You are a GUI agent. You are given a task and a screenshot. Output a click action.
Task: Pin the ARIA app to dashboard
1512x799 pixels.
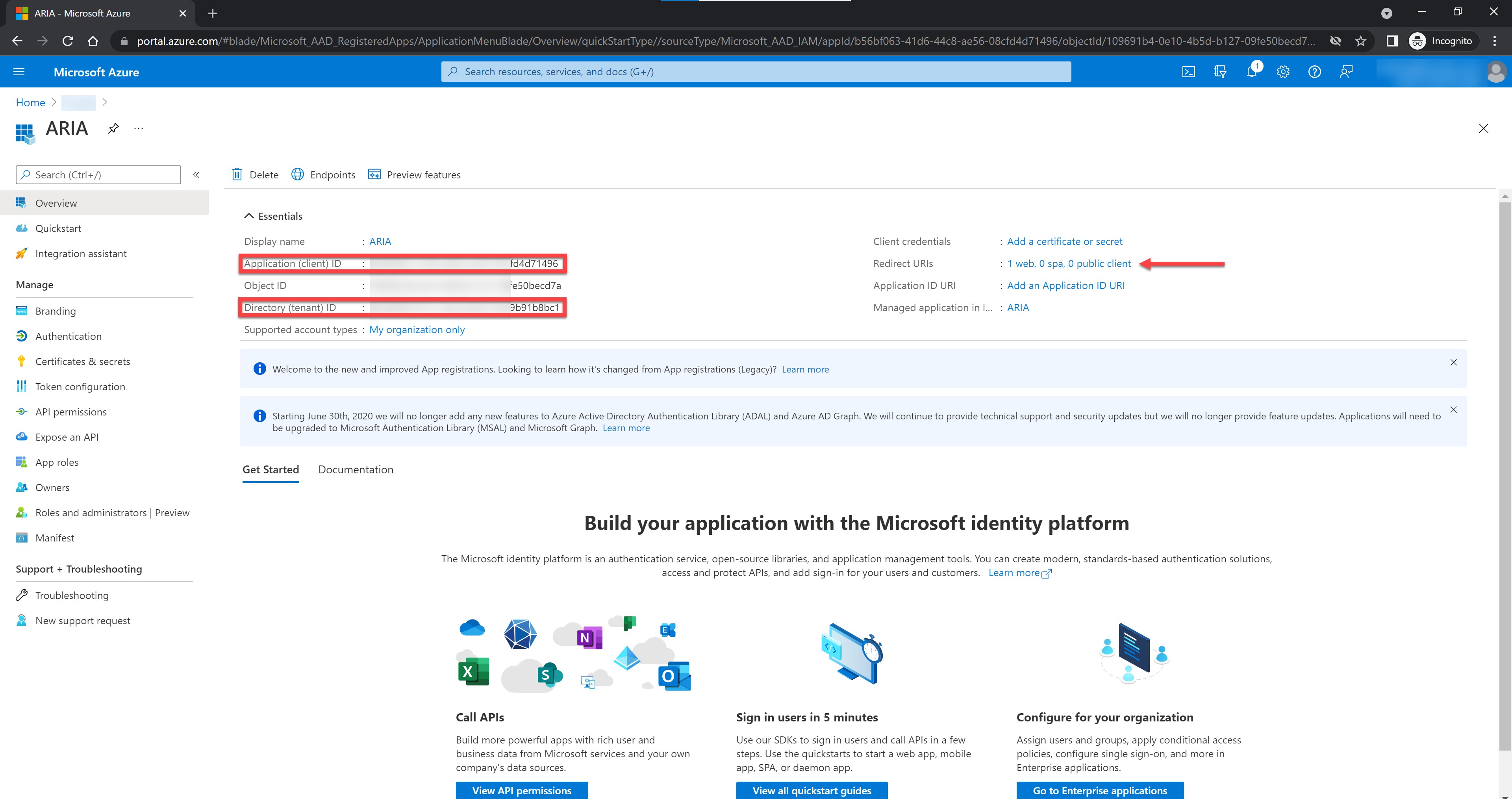tap(113, 128)
